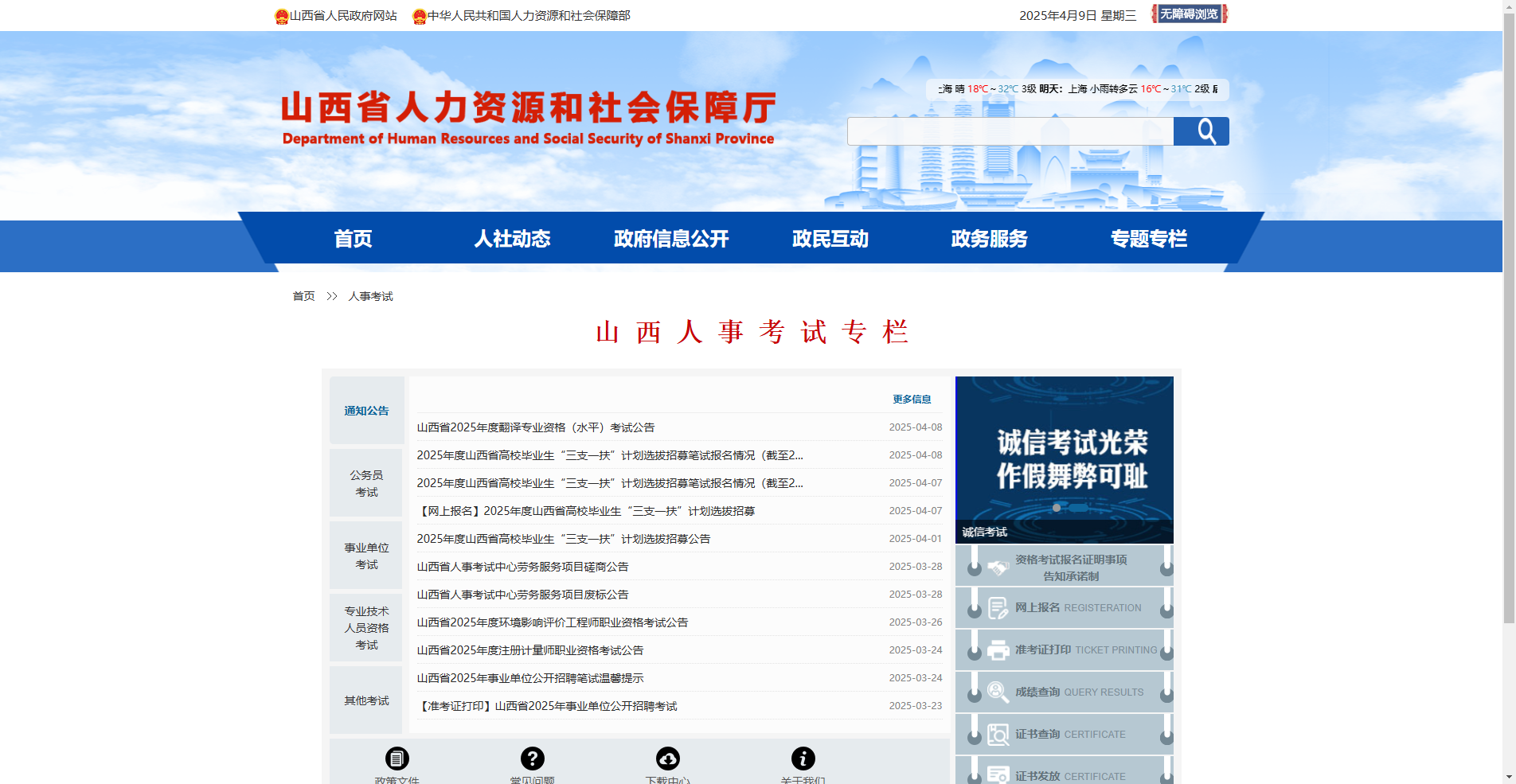Open the 证书查询 certificate lookup icon
1516x784 pixels.
[997, 734]
